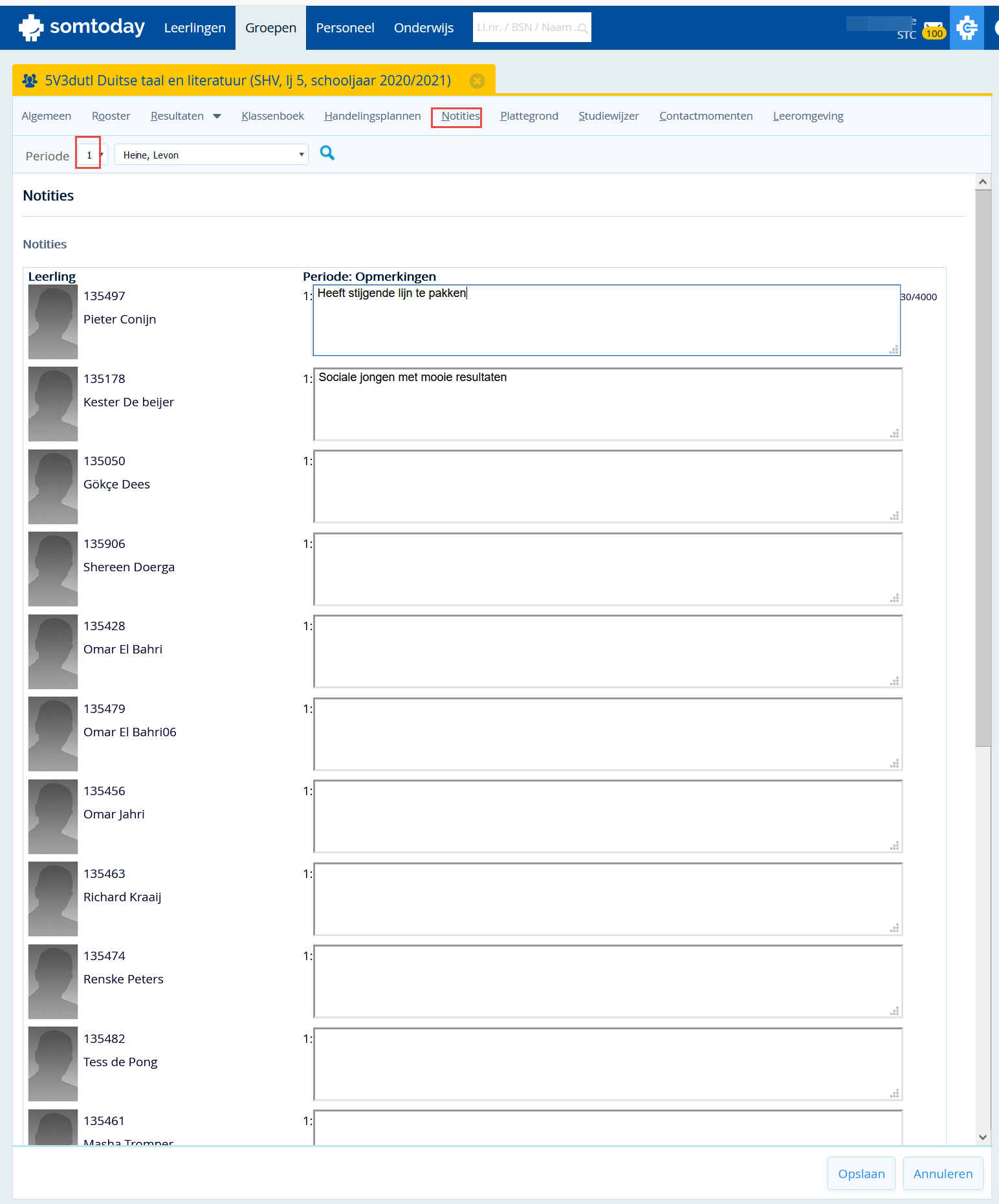The width and height of the screenshot is (999, 1204).
Task: Click the resize grip of Pieter Conijn's note
Action: (894, 349)
